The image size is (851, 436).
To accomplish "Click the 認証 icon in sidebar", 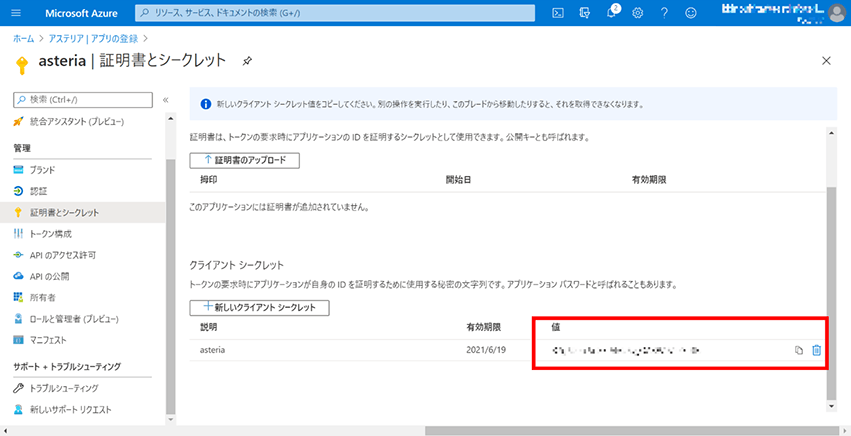I will click(18, 191).
